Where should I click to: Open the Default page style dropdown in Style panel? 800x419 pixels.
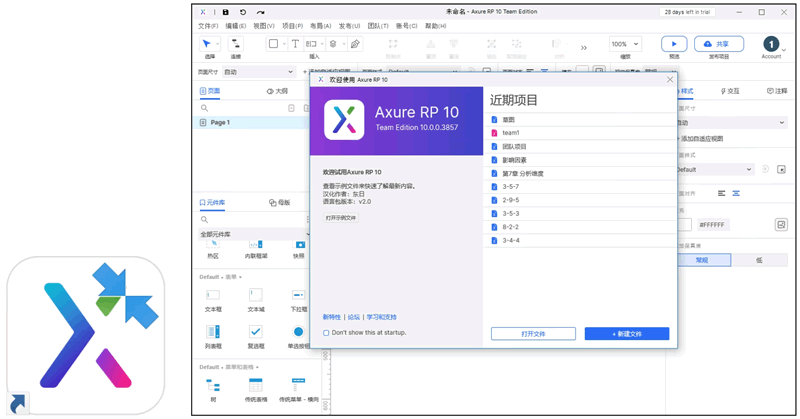714,169
